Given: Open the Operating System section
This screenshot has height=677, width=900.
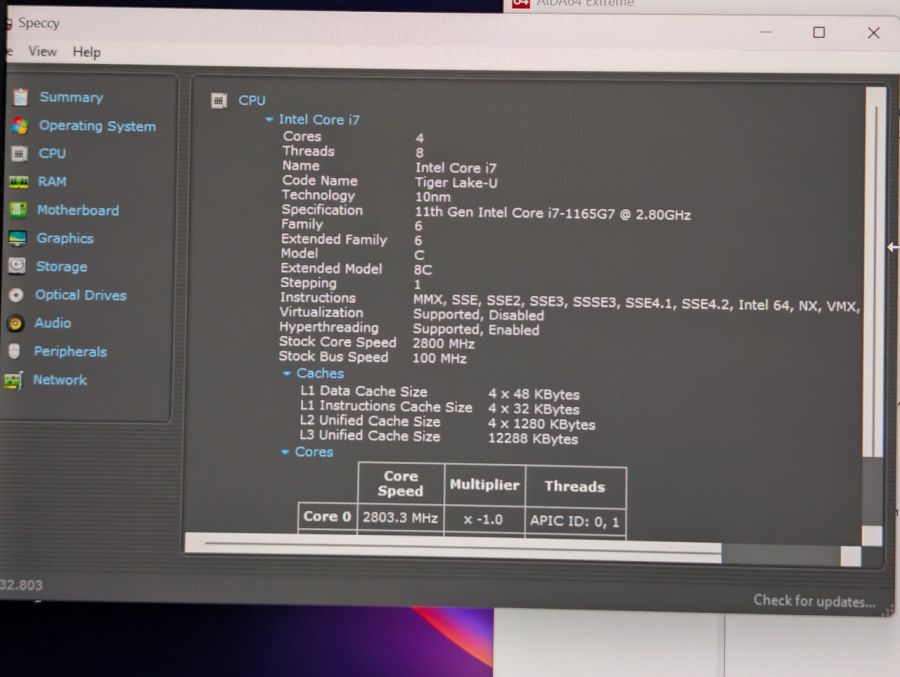Looking at the screenshot, I should point(97,126).
